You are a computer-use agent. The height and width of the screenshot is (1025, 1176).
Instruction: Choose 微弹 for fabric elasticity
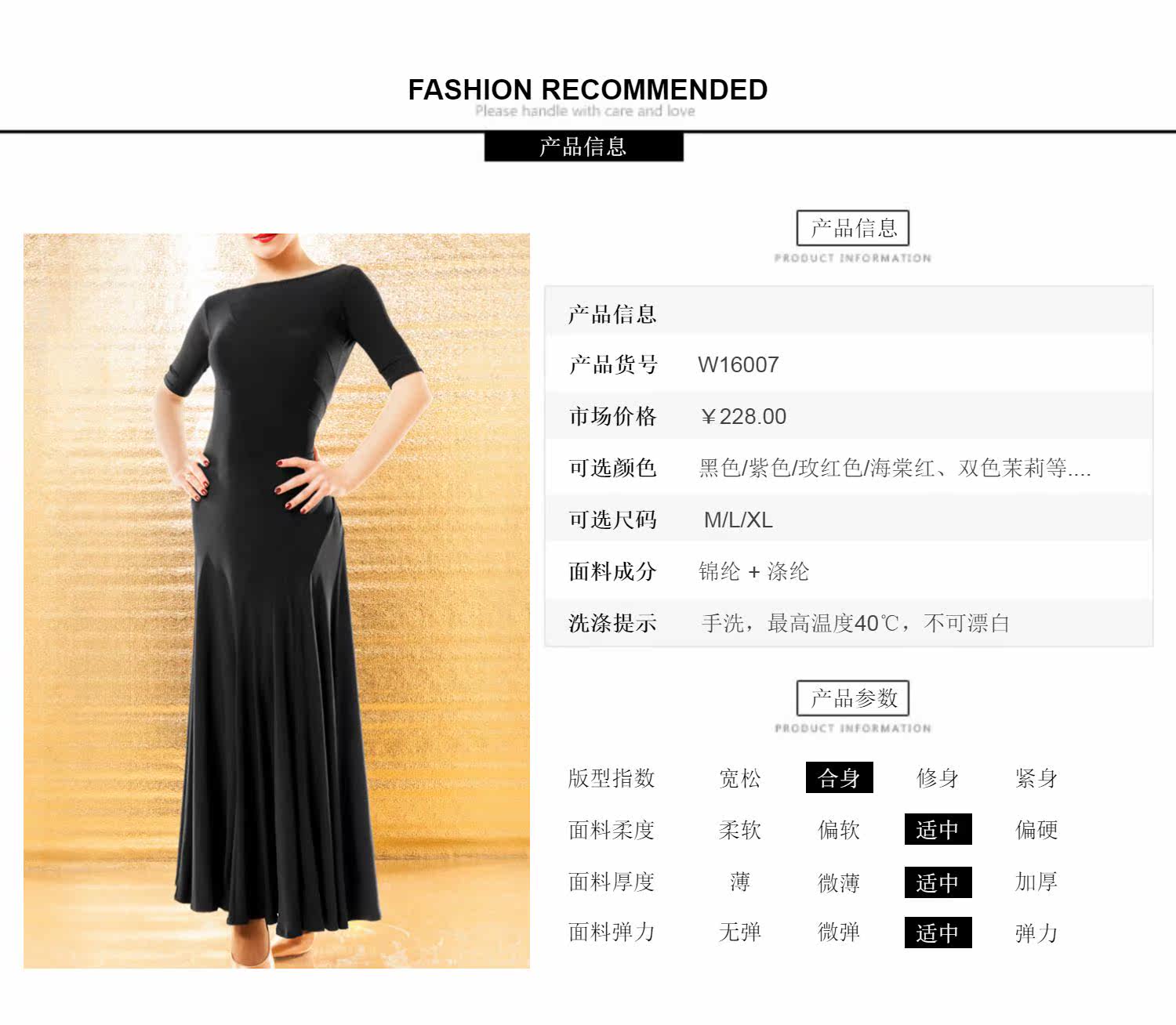[839, 933]
